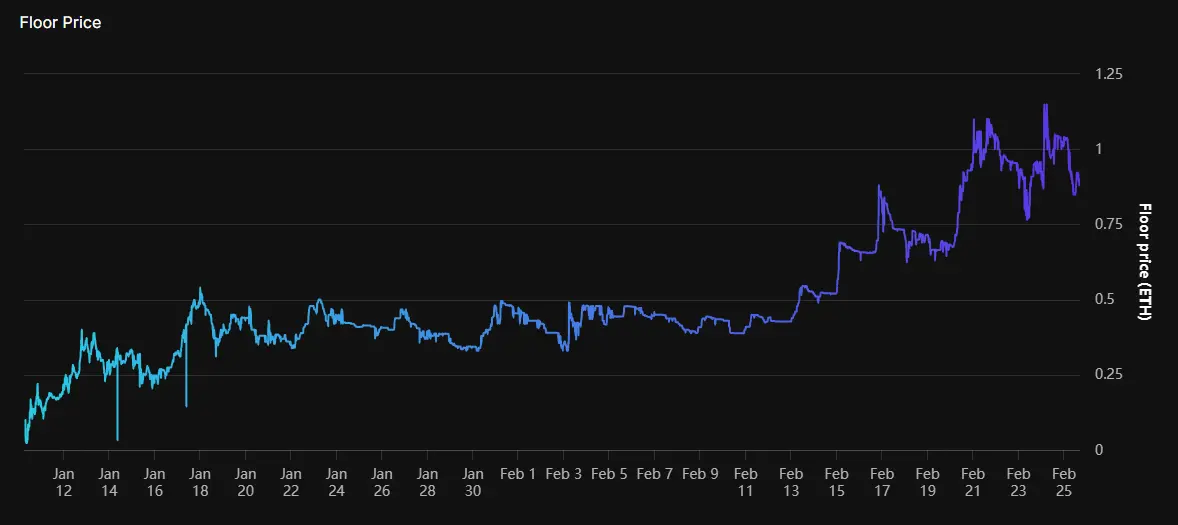Click the 0 value on y-axis
This screenshot has width=1178, height=525.
[1099, 450]
